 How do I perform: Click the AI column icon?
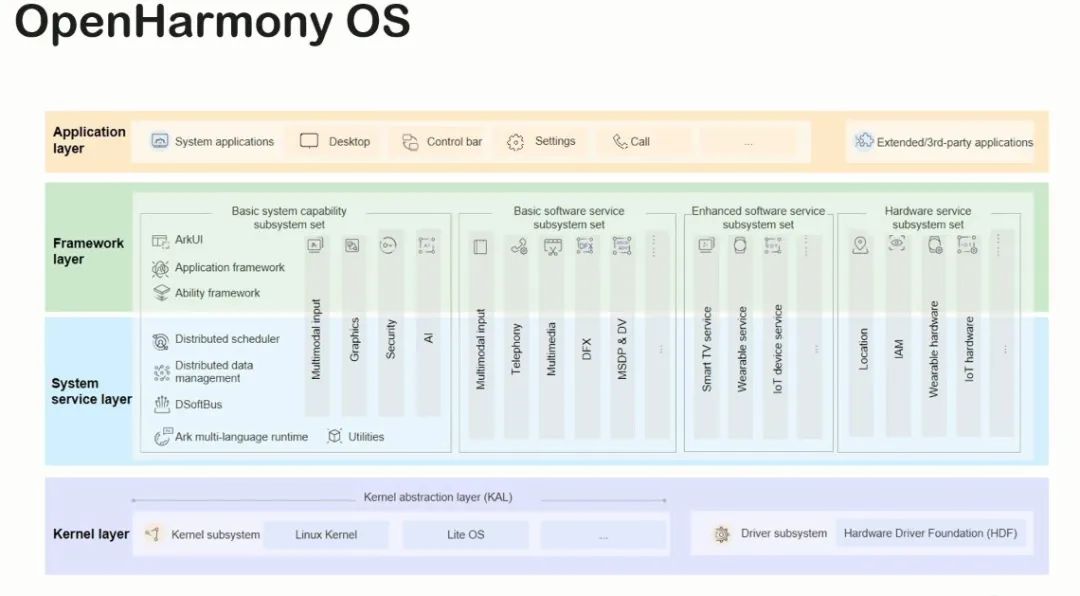coord(427,245)
